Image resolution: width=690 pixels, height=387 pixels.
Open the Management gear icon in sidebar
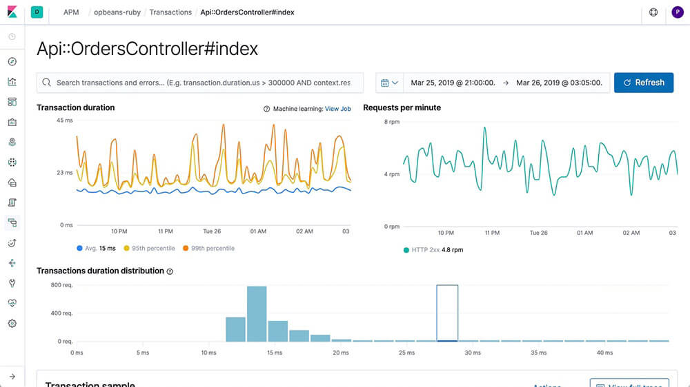[12, 324]
